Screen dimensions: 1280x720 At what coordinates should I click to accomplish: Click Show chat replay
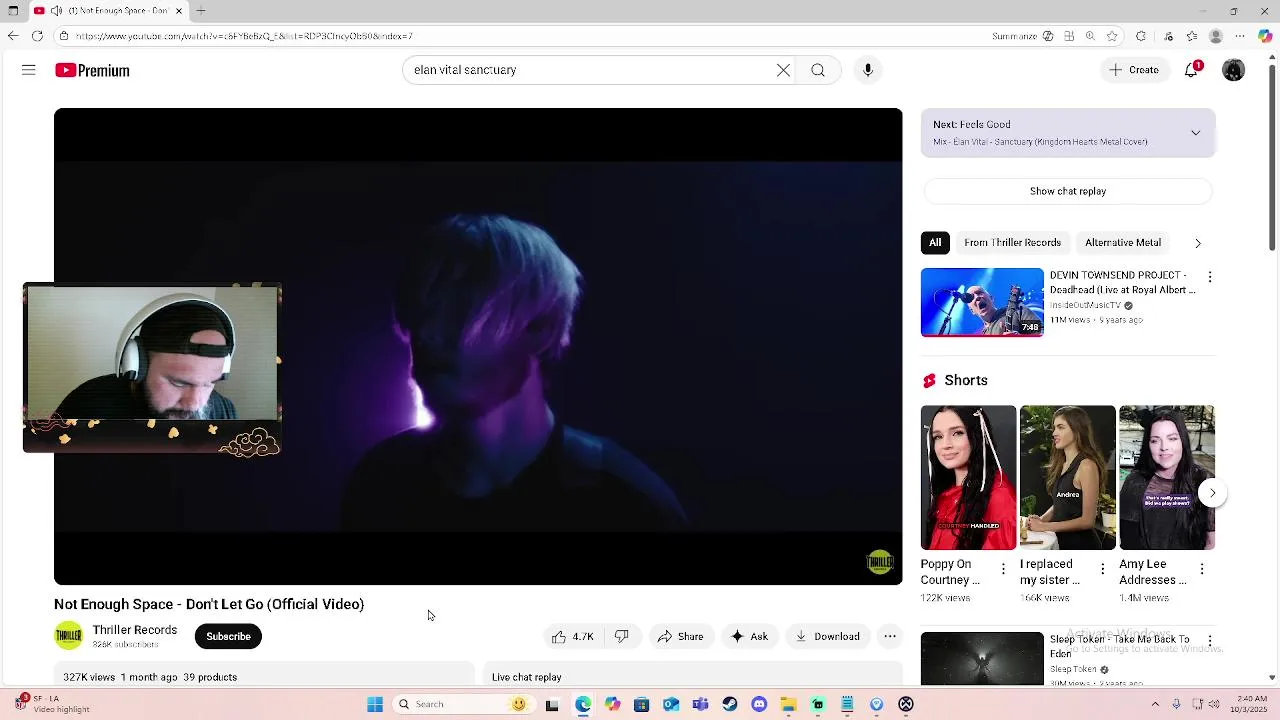(x=1068, y=191)
